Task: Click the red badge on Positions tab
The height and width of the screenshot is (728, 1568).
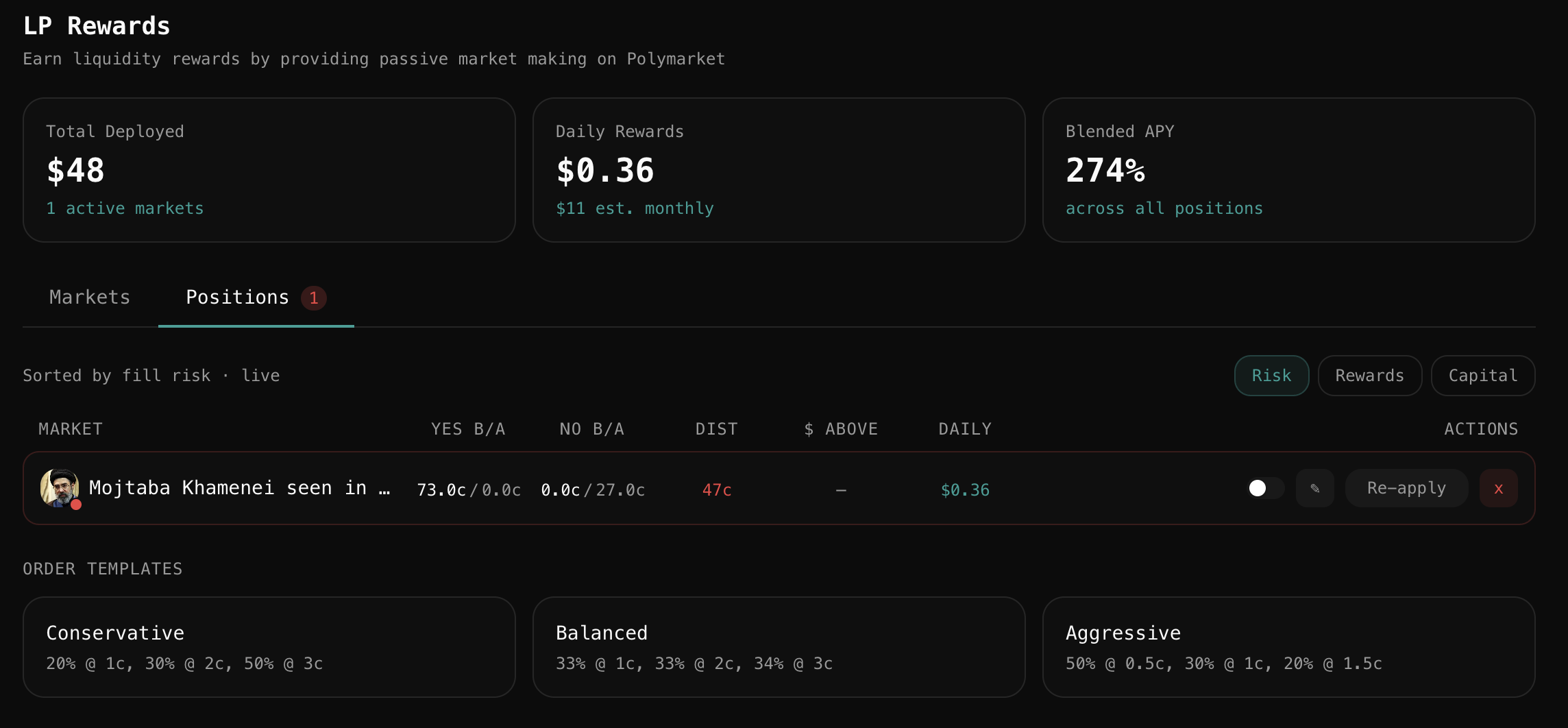Action: (x=314, y=298)
